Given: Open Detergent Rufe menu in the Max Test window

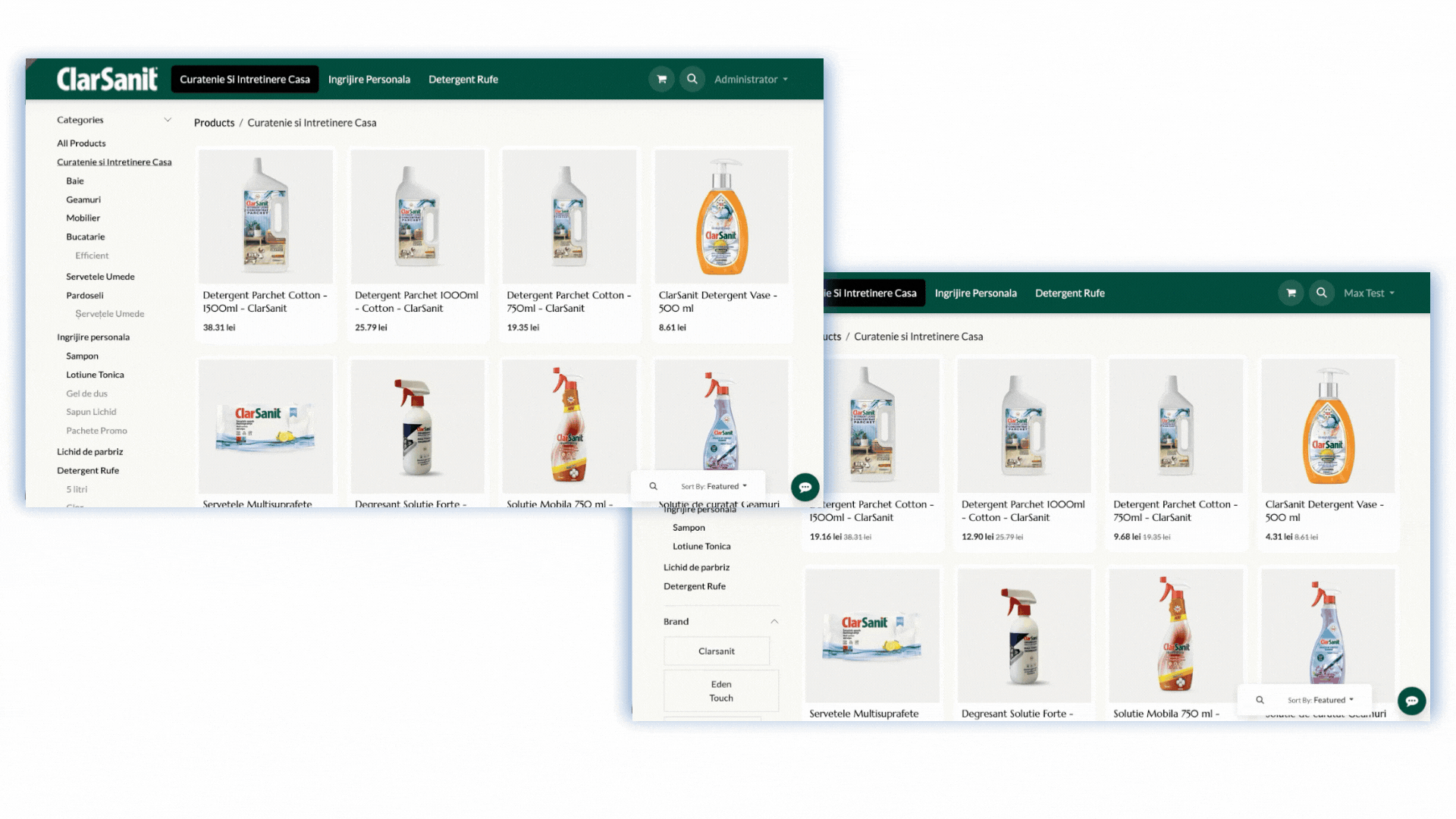Looking at the screenshot, I should tap(1070, 293).
